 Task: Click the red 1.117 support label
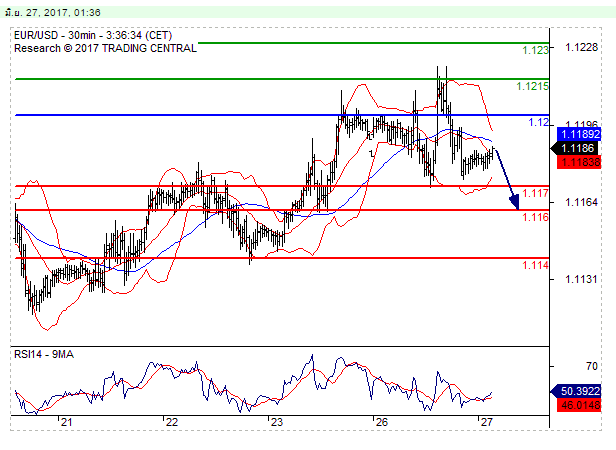click(535, 193)
